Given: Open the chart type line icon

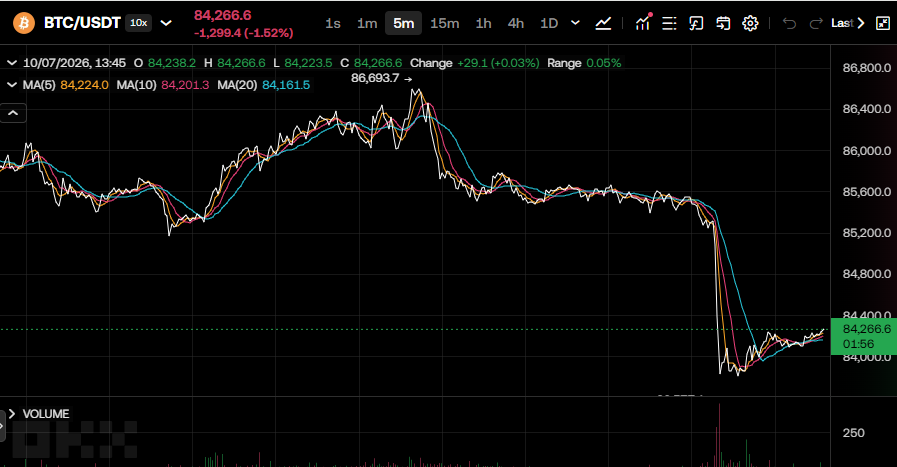Looking at the screenshot, I should (603, 23).
